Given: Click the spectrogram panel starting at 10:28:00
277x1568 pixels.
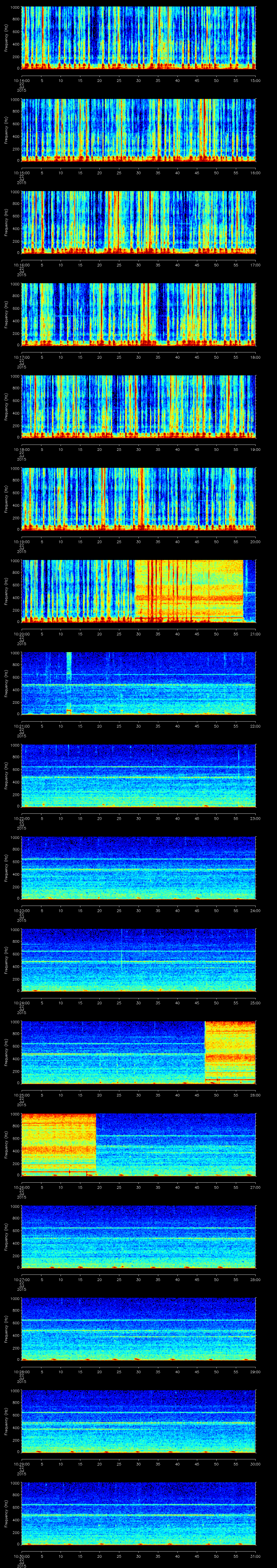Looking at the screenshot, I should coord(139,1329).
